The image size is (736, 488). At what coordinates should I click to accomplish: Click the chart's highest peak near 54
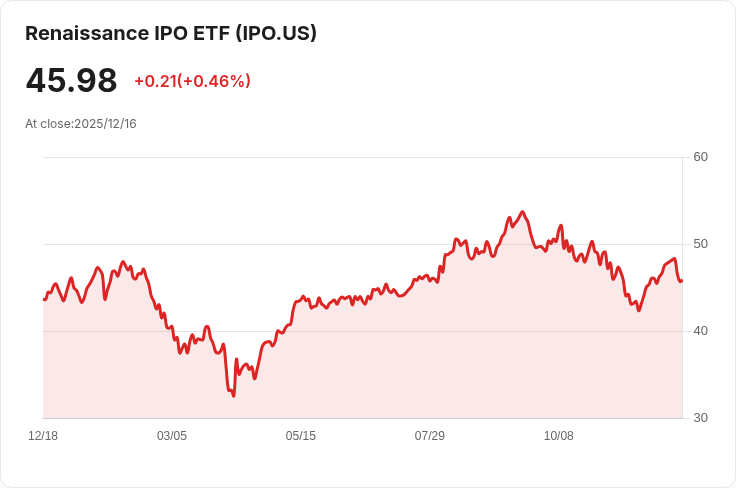pyautogui.click(x=522, y=212)
